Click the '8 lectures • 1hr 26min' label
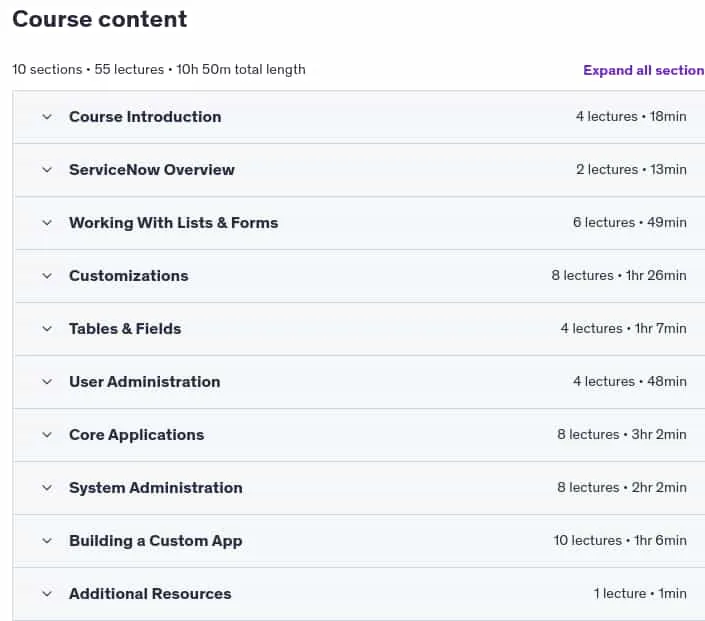Screen dimensions: 705x621 pyautogui.click(x=619, y=275)
